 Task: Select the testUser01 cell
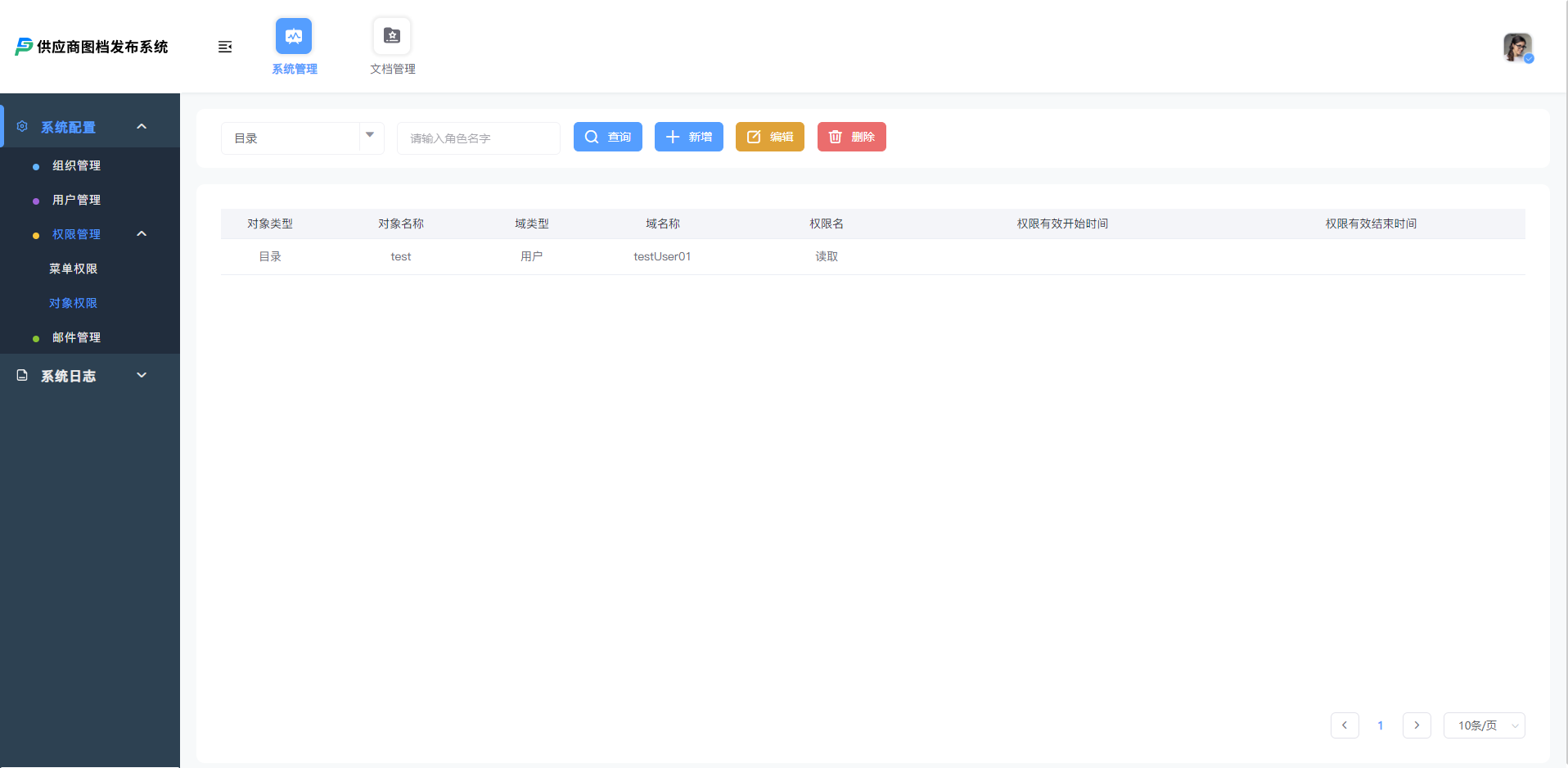click(663, 256)
